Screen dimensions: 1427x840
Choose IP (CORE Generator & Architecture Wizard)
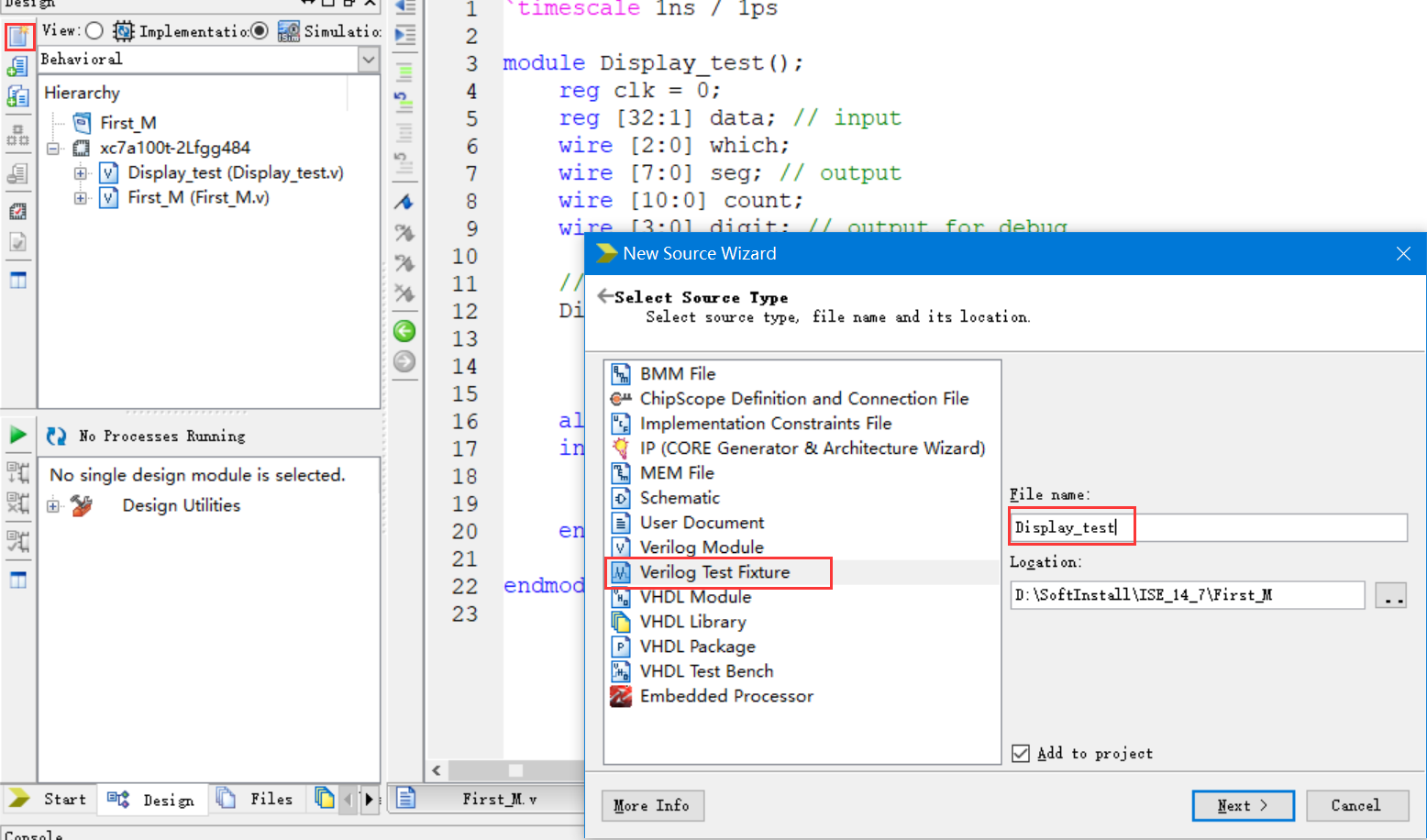pyautogui.click(x=798, y=448)
